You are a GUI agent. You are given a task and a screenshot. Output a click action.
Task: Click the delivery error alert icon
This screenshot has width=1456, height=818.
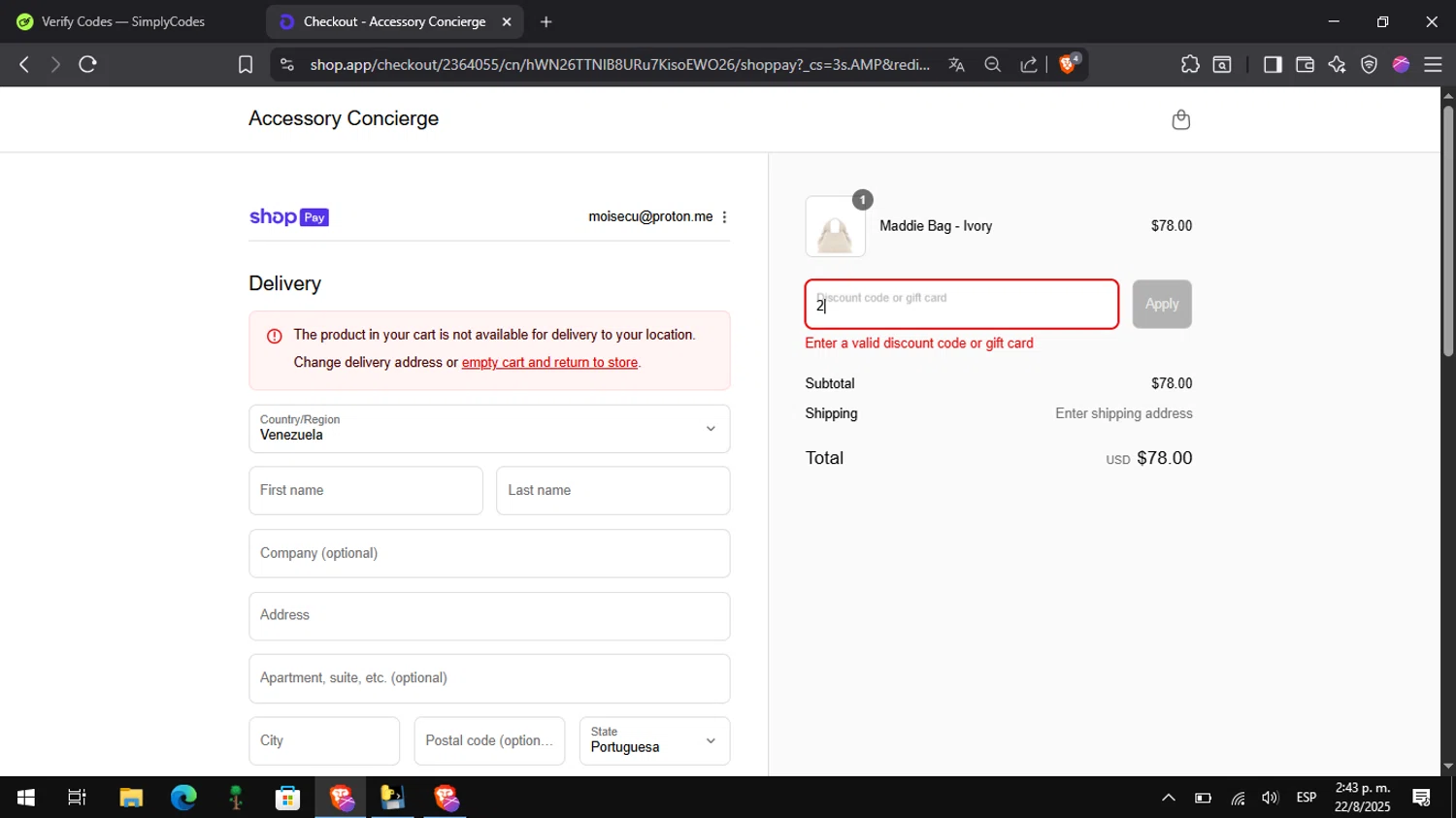coord(275,336)
